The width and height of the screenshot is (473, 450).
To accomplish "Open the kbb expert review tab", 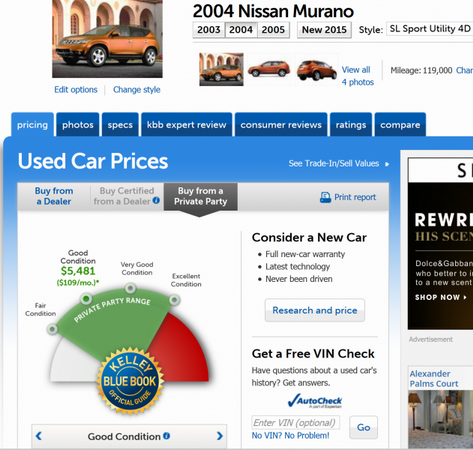I will coord(187,125).
